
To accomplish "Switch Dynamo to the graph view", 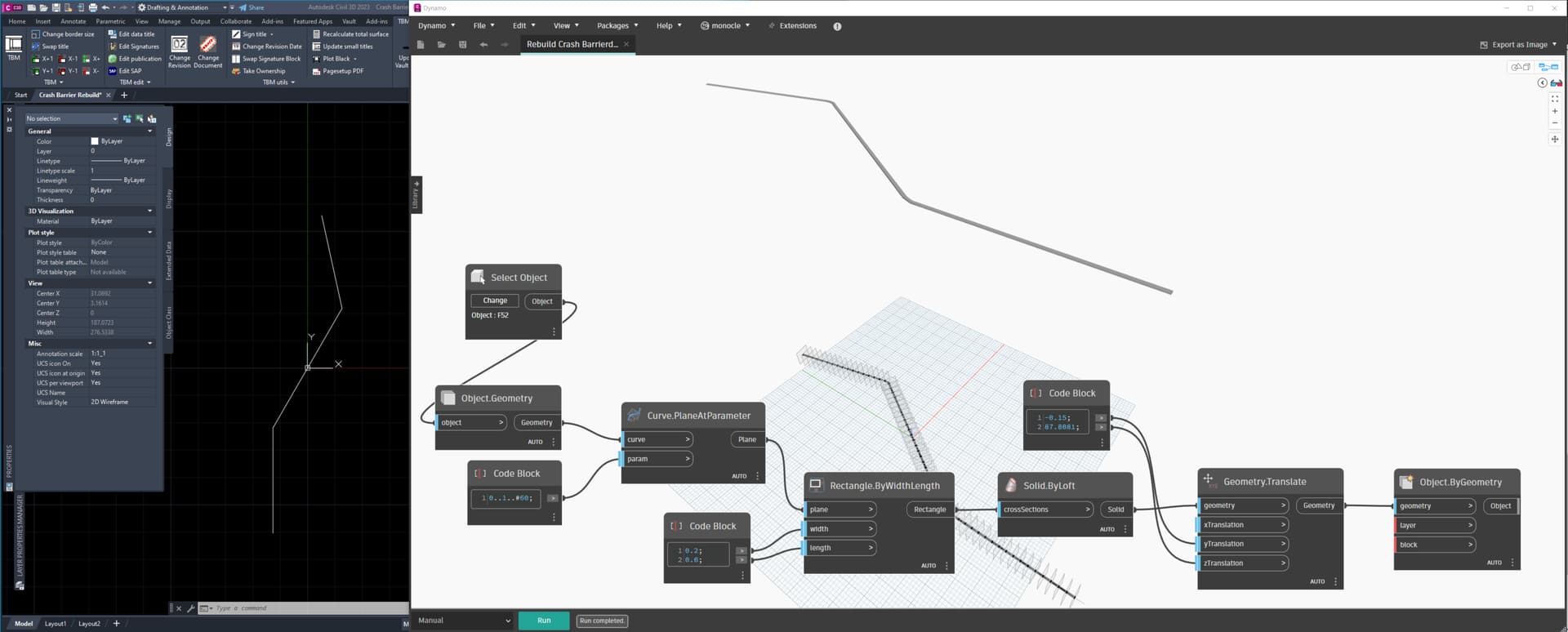I will [1548, 67].
